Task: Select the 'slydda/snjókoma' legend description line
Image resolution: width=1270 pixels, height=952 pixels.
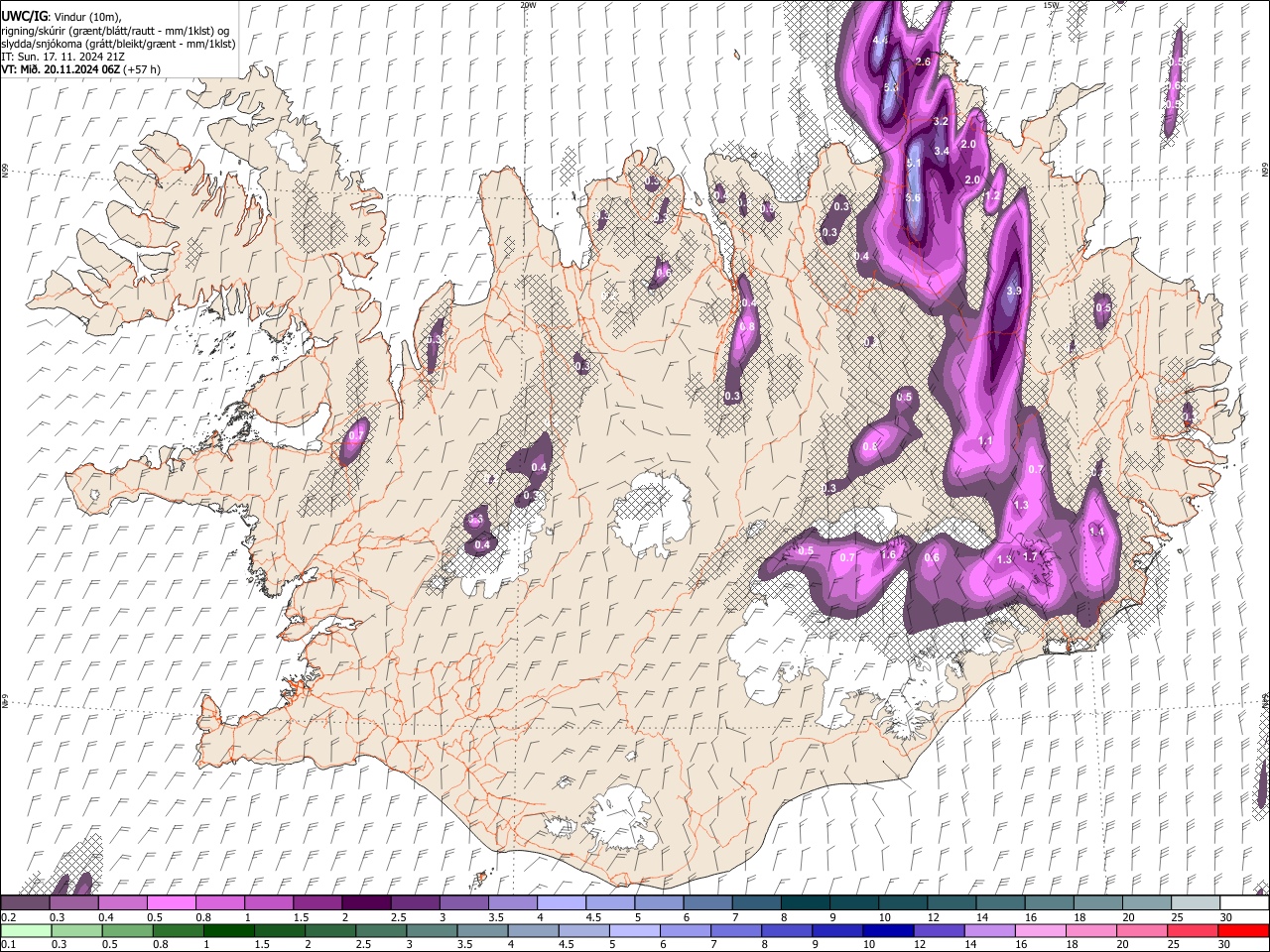Action: coord(118,44)
